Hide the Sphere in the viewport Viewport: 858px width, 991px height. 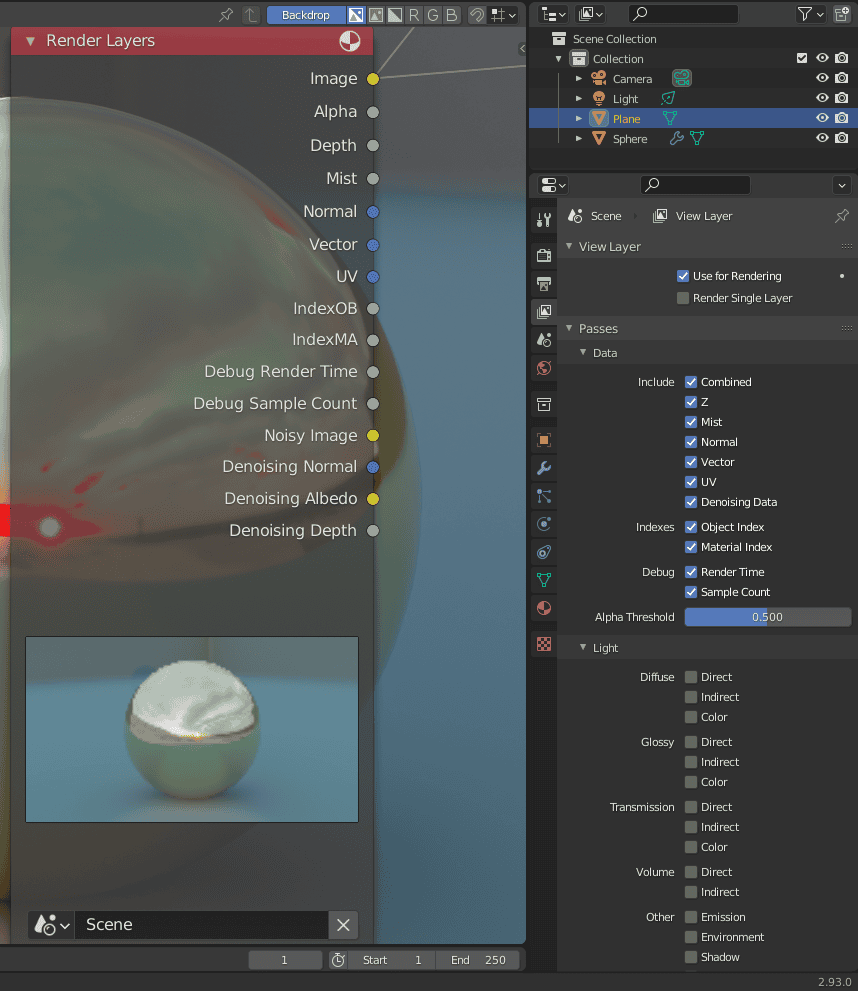click(x=822, y=138)
